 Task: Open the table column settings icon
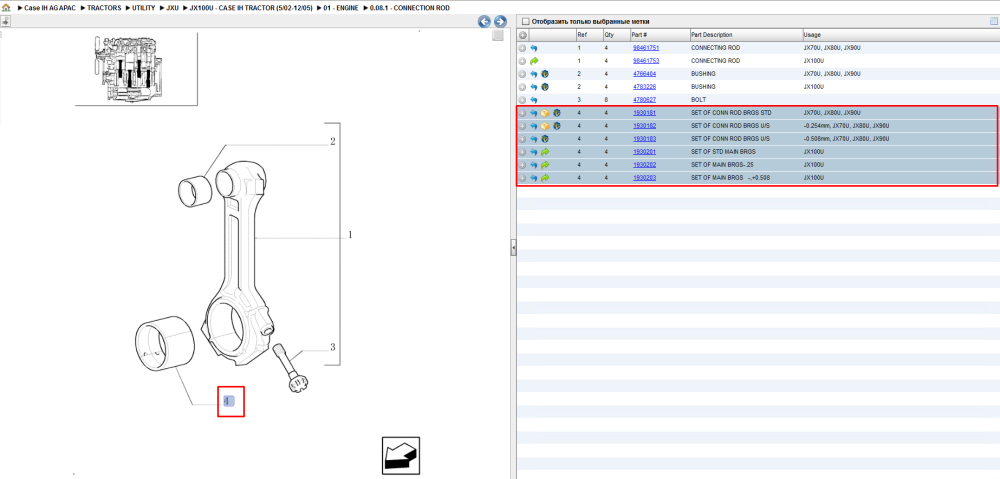coord(993,21)
